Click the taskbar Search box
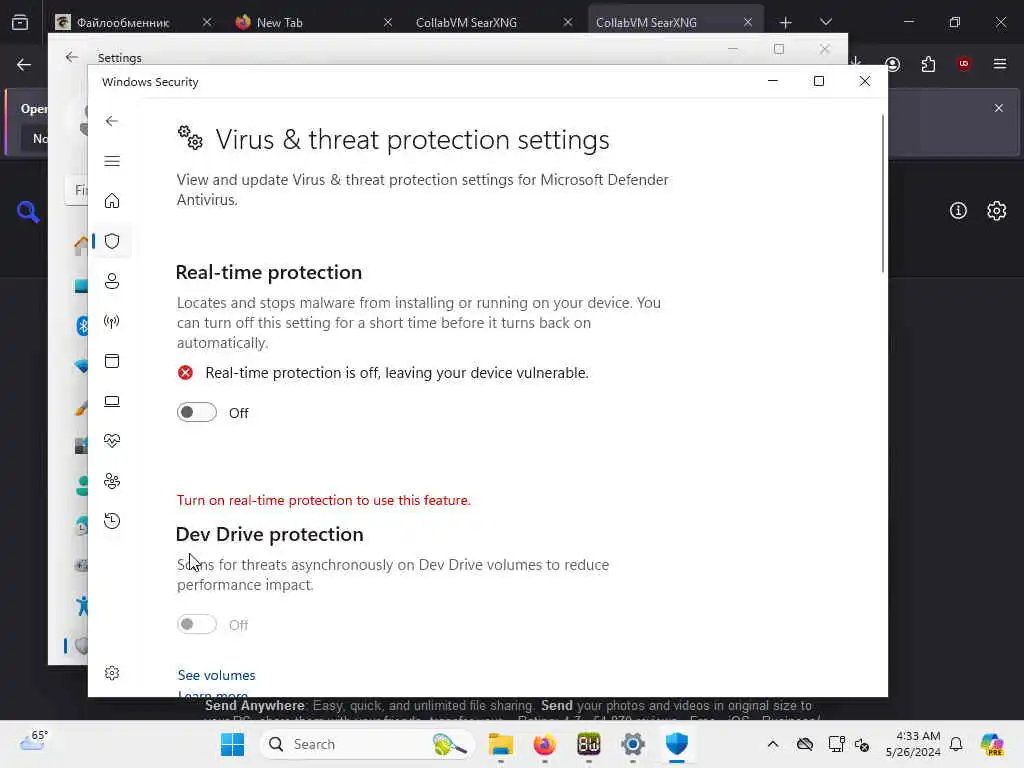Viewport: 1024px width, 768px height. pyautogui.click(x=366, y=744)
